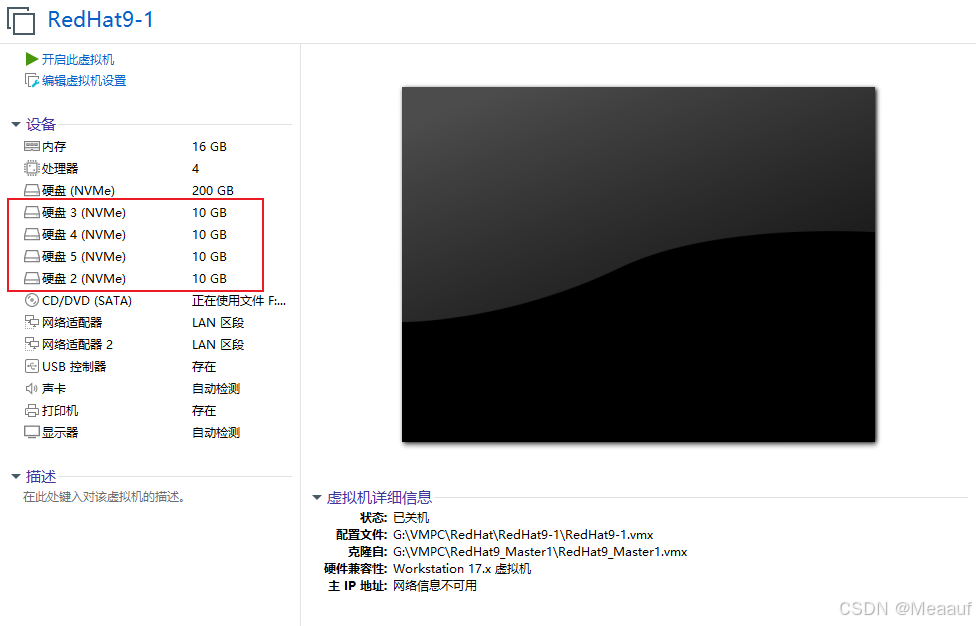Click the green play icon to power on
The height and width of the screenshot is (626, 976).
click(x=32, y=59)
